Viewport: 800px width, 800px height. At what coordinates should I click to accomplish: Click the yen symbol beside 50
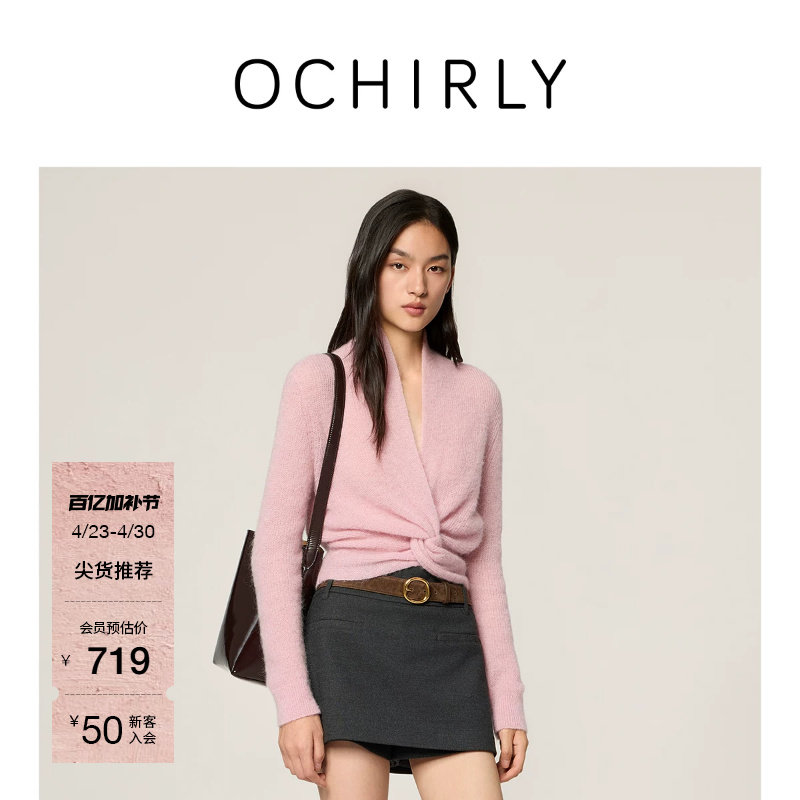[74, 721]
